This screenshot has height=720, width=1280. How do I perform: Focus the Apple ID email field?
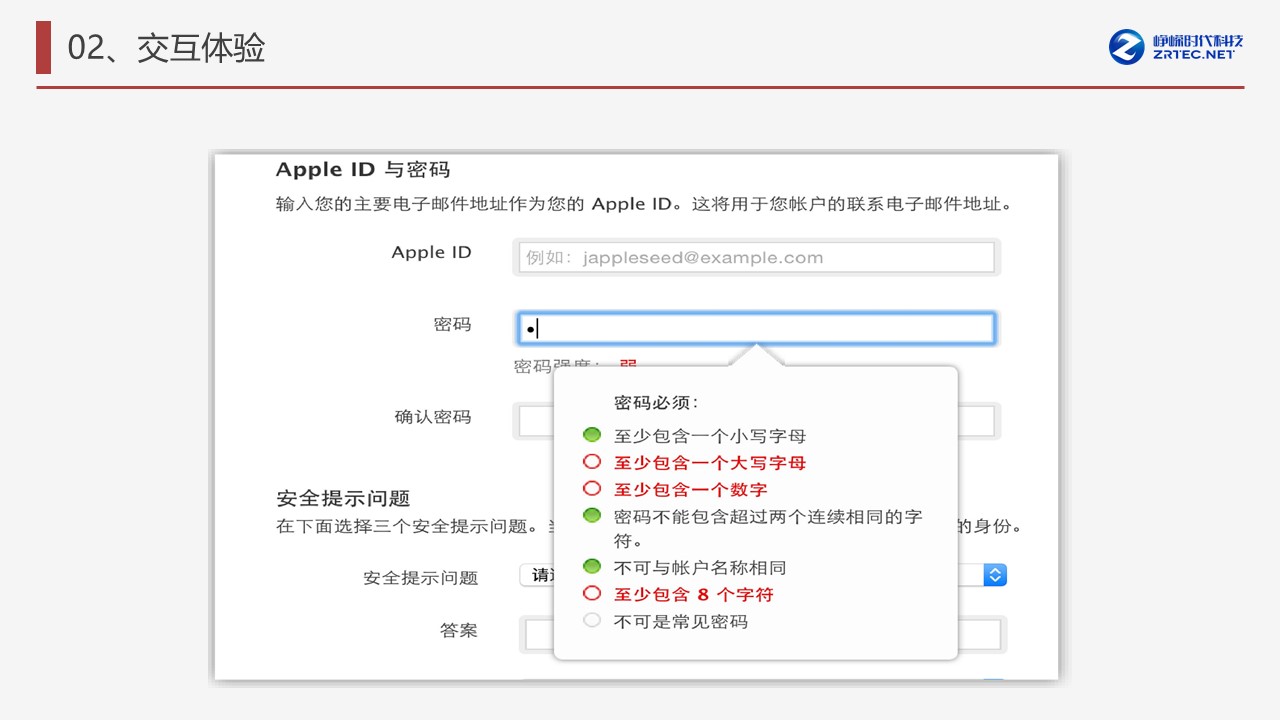point(756,257)
